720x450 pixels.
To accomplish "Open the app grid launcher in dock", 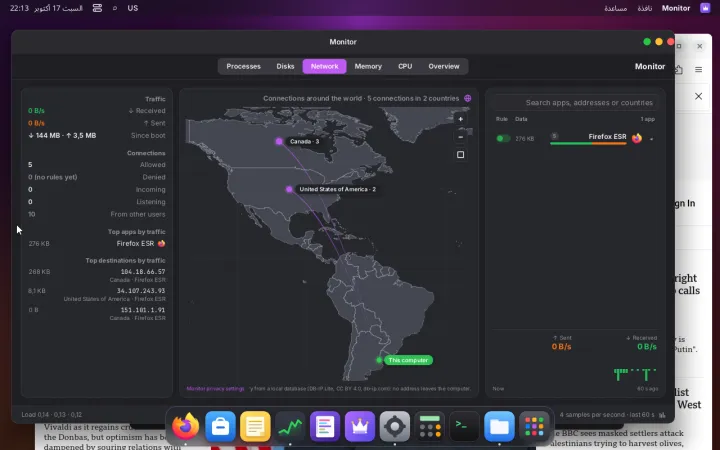I will [534, 427].
